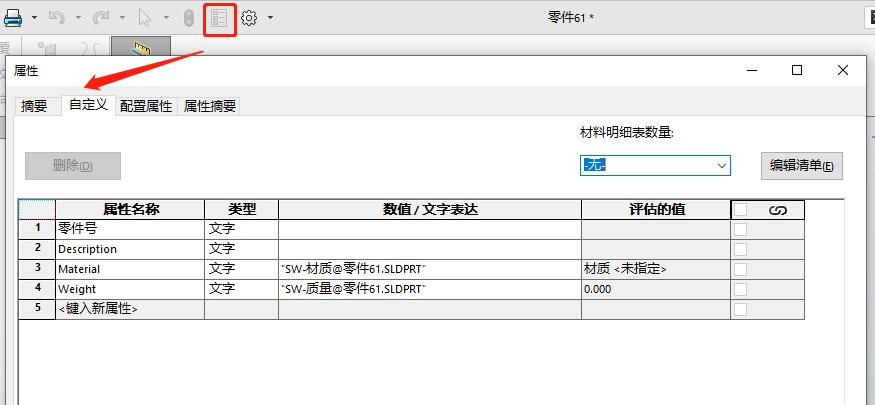Expand the dropdown arrow beside Options gear
This screenshot has height=405, width=875.
[x=270, y=18]
